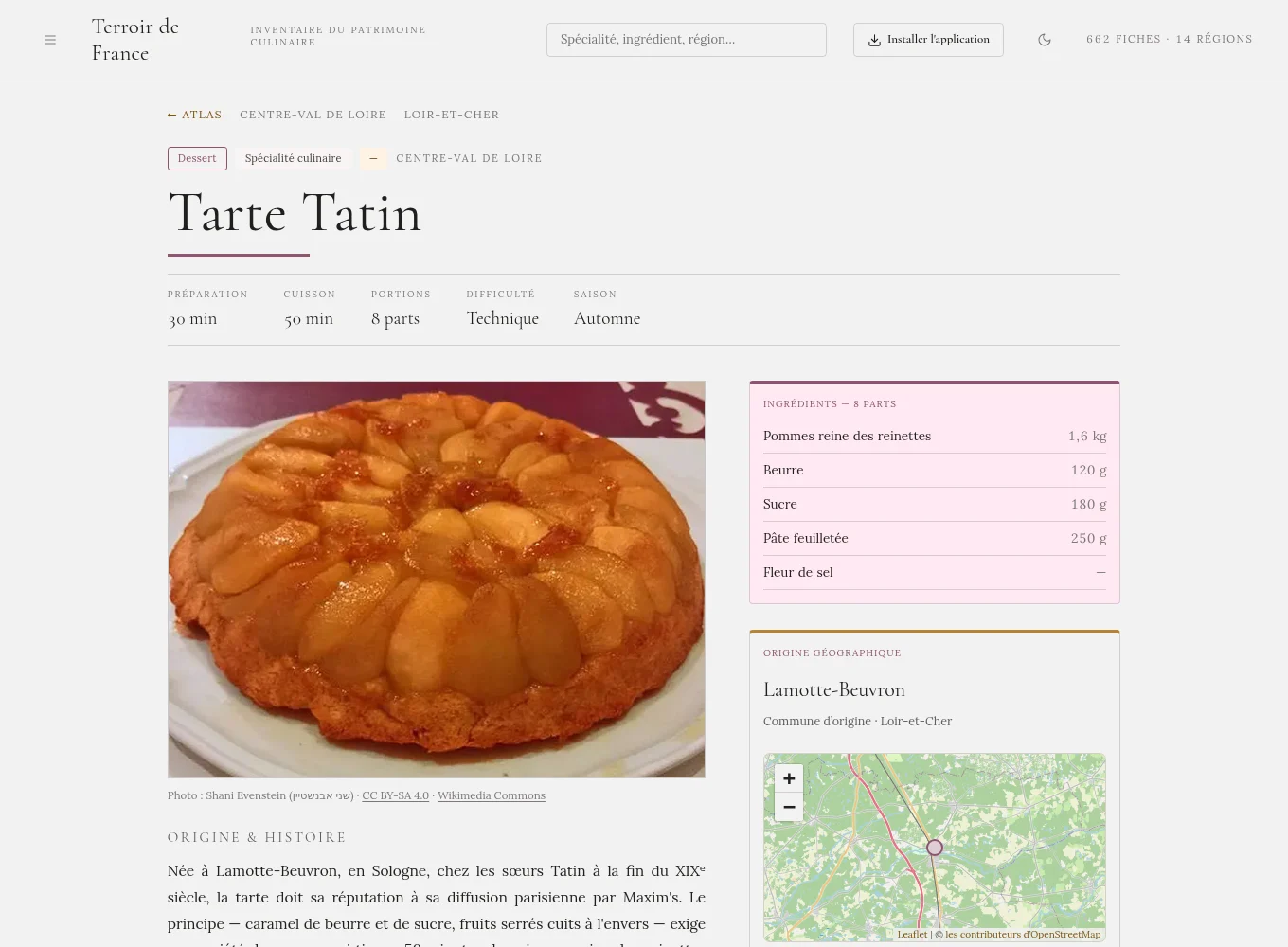Click the Automne season value

[x=607, y=319]
